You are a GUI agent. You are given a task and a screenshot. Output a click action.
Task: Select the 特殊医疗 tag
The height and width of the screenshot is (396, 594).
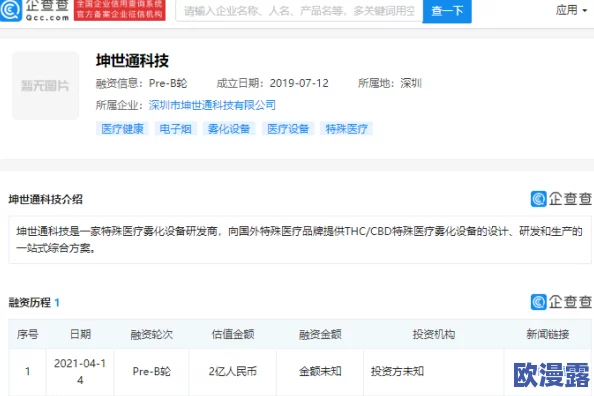point(347,129)
